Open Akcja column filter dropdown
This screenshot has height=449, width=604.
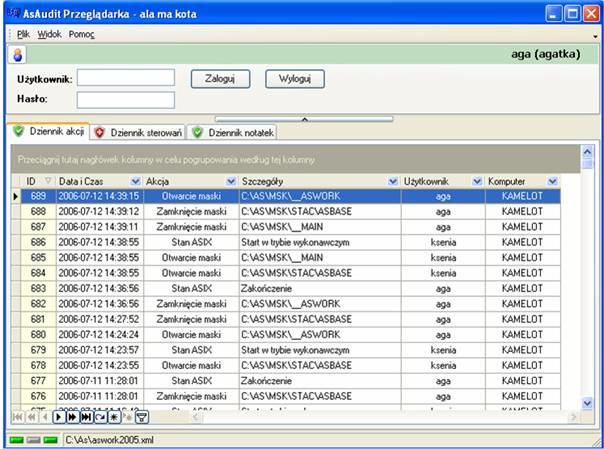pos(231,181)
